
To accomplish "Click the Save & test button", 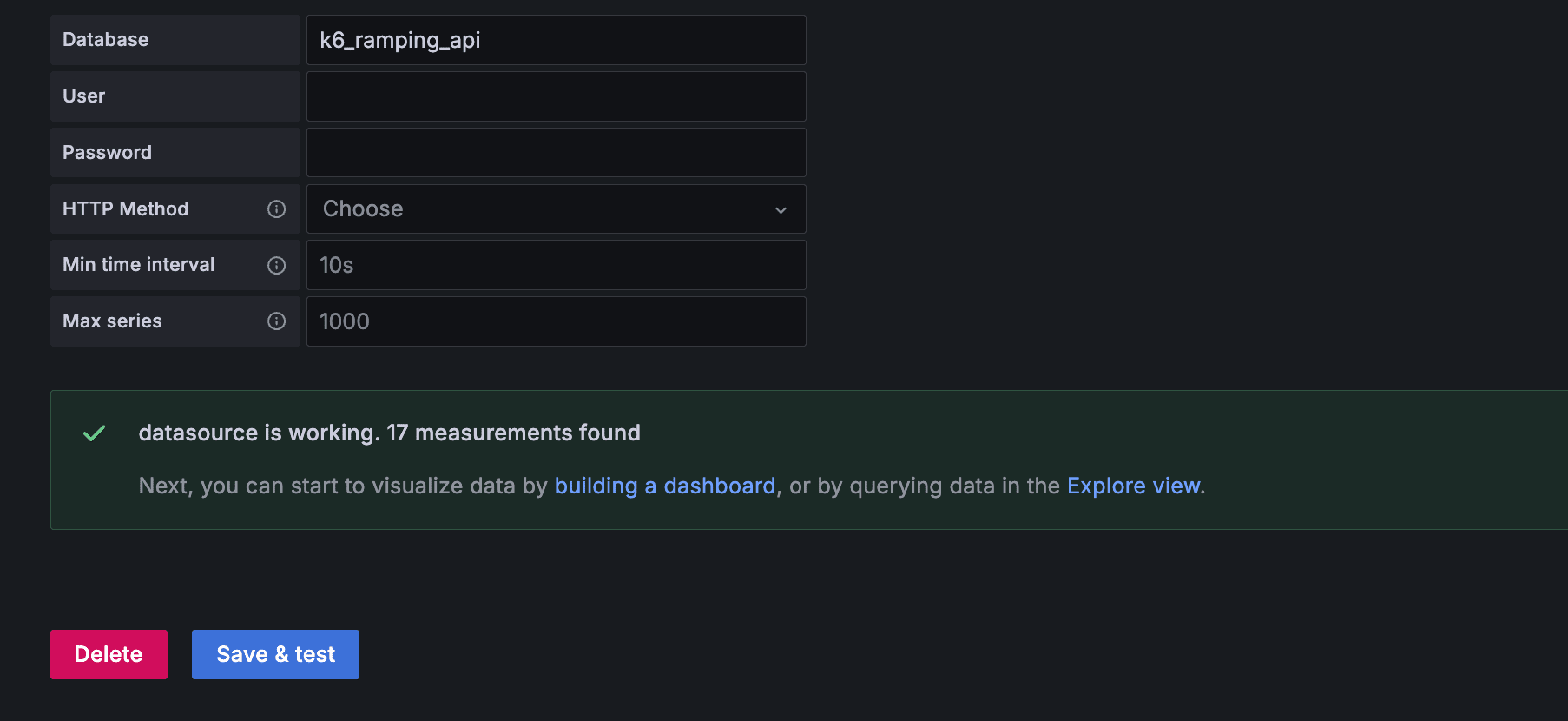I will pos(275,654).
